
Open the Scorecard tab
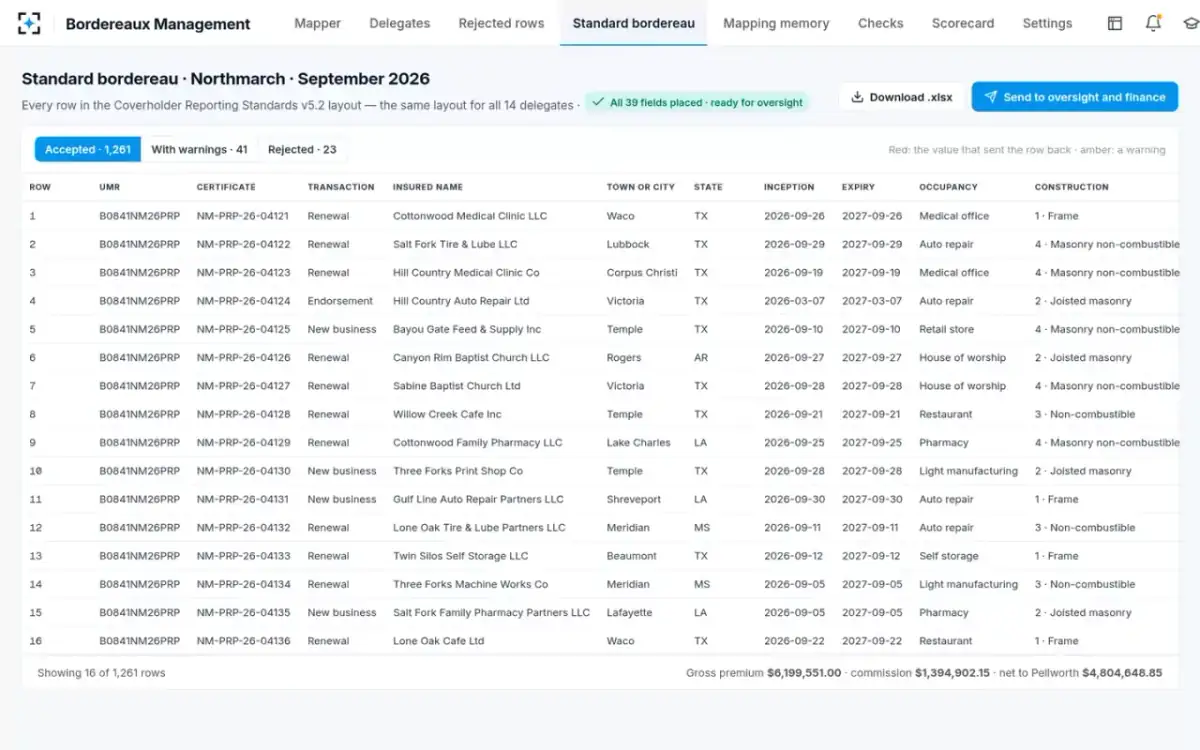963,23
